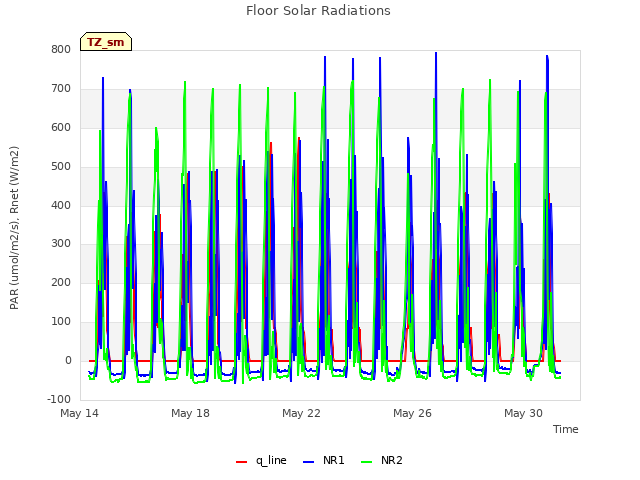Click the May 18 x-axis tick label
This screenshot has width=640, height=480.
coord(190,413)
